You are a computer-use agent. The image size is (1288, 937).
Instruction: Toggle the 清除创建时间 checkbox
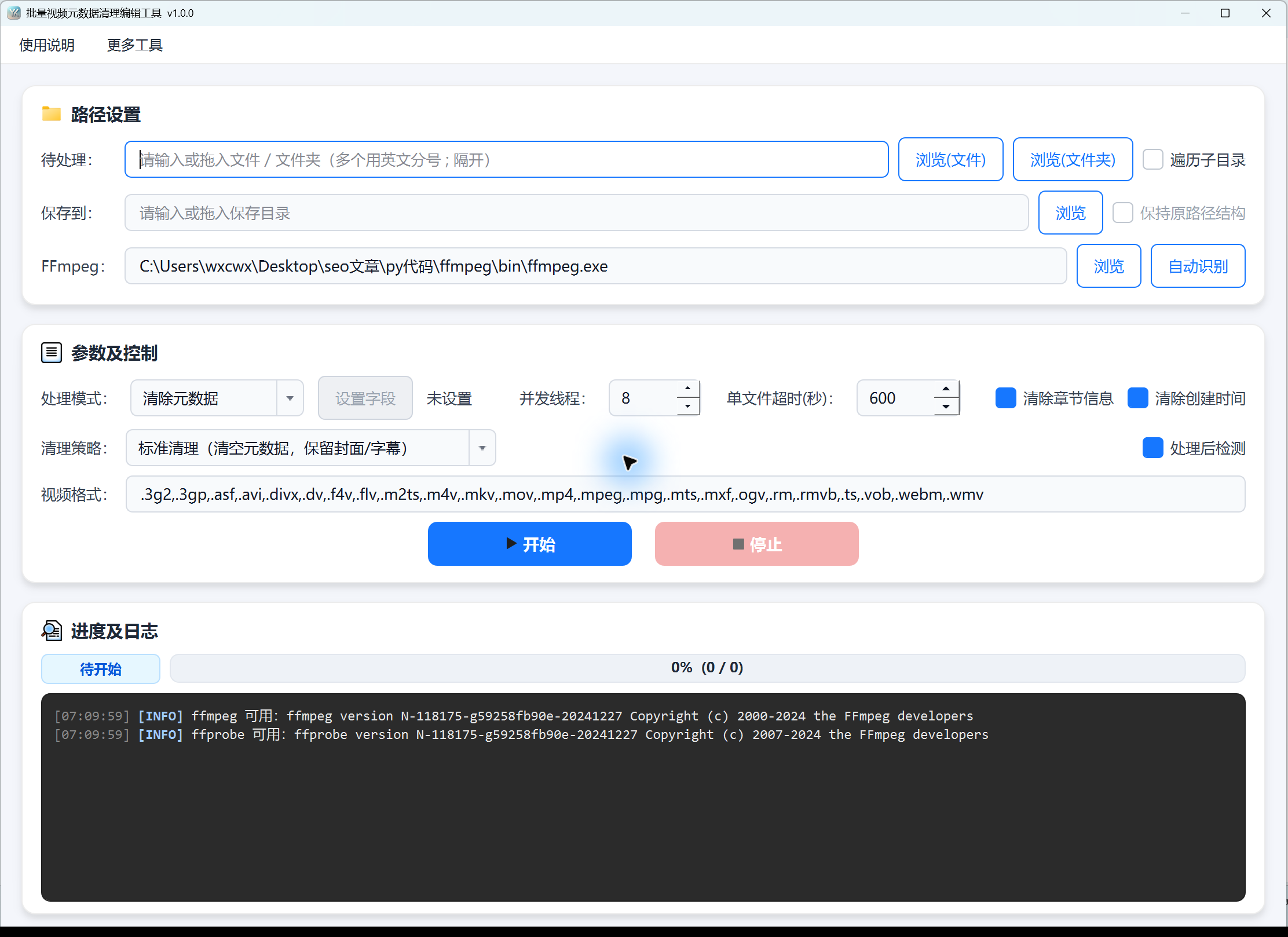[x=1137, y=398]
